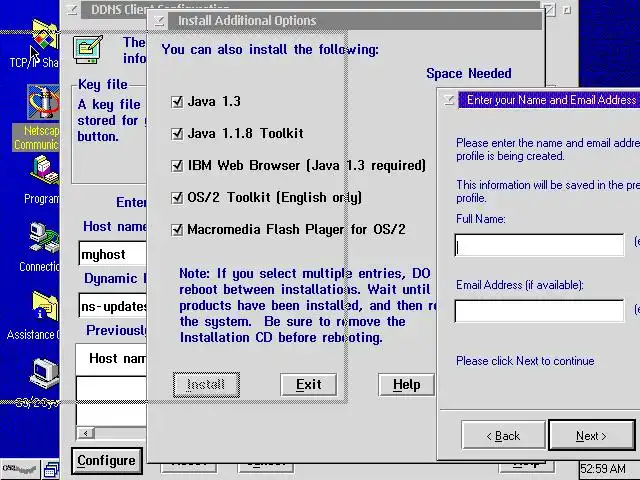The height and width of the screenshot is (480, 640).
Task: Open the Programs desktop icon
Action: (44, 170)
